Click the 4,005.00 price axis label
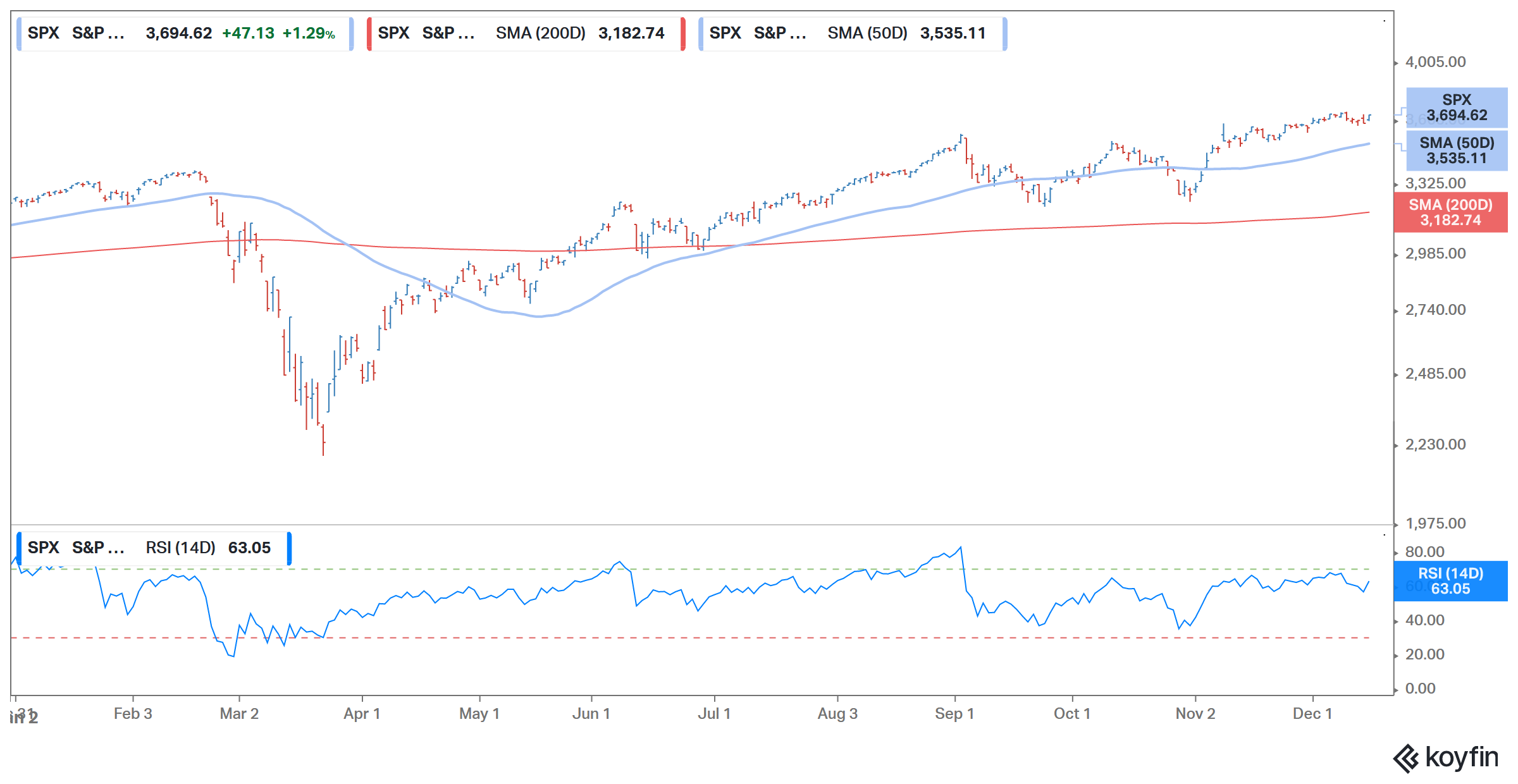 pyautogui.click(x=1435, y=62)
